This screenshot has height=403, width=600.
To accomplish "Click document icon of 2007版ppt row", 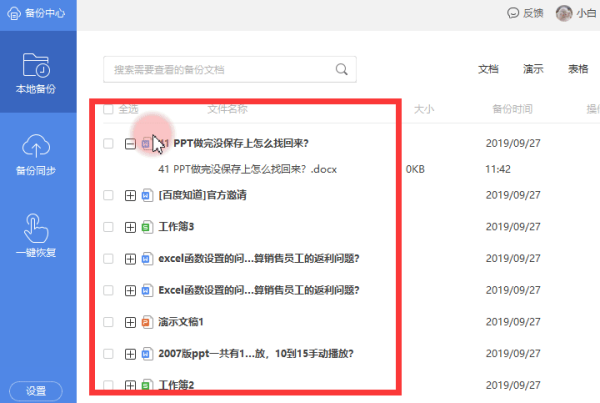I will (x=146, y=354).
